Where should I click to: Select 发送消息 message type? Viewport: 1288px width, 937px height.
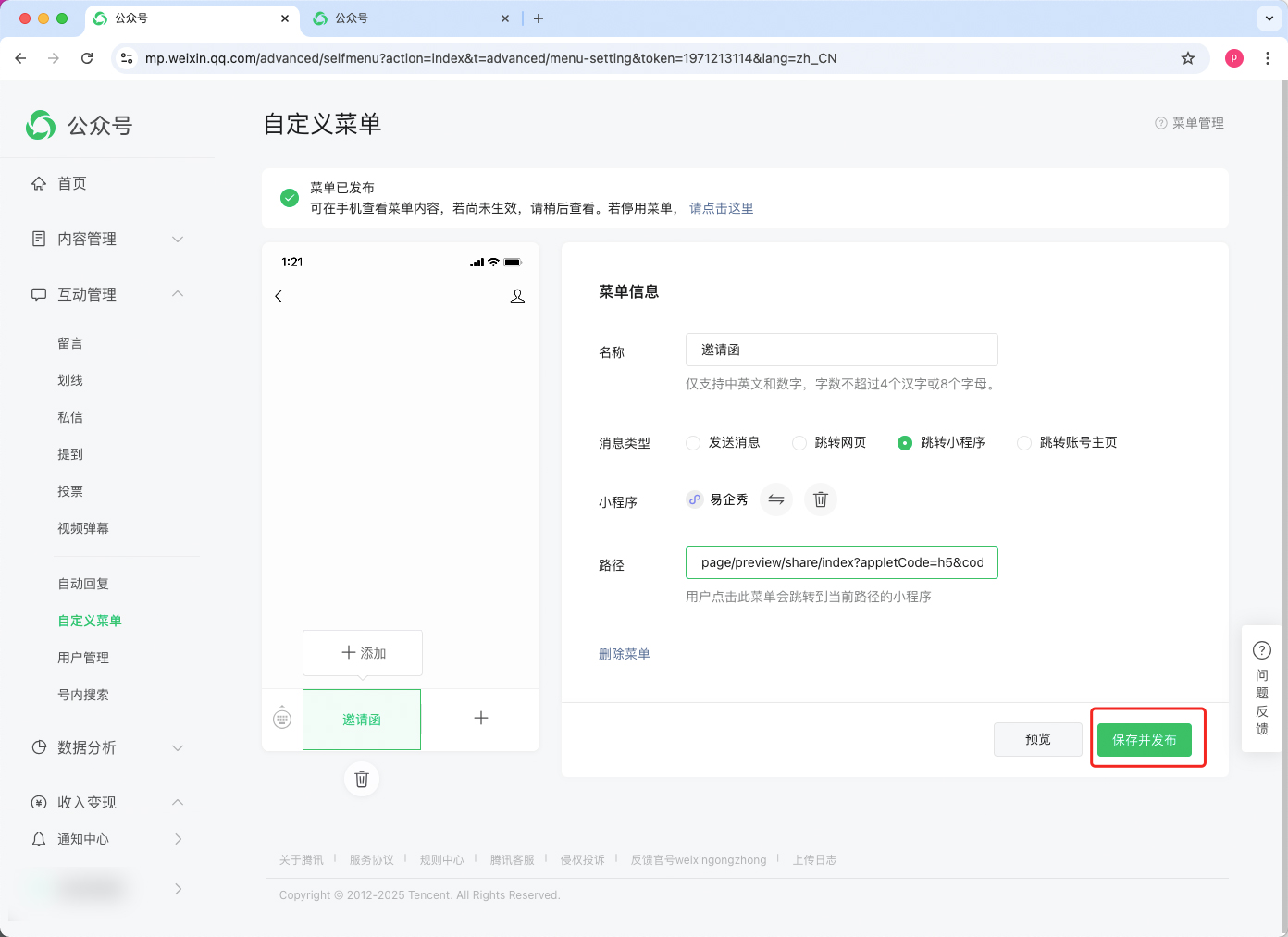click(693, 443)
